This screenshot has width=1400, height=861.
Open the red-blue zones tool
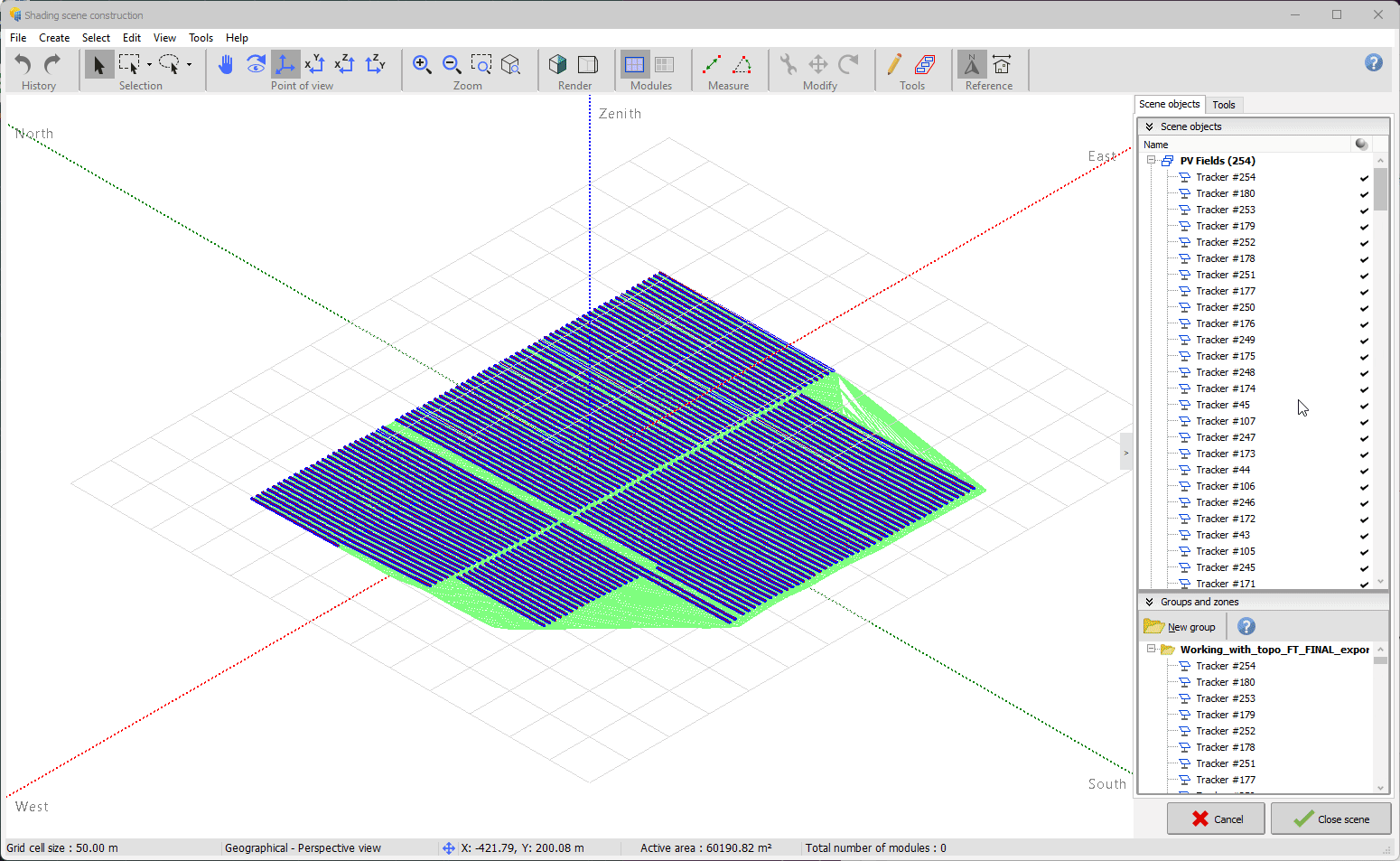tap(925, 64)
